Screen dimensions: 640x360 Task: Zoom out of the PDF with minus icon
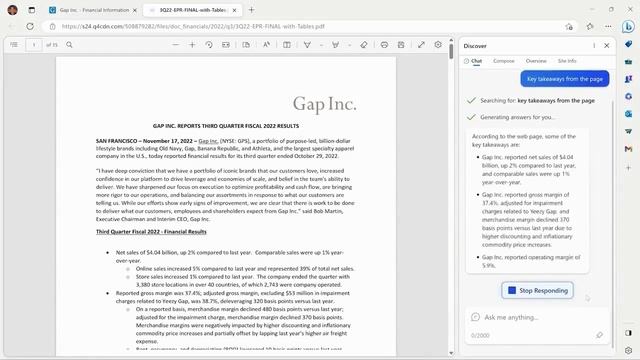[176, 45]
